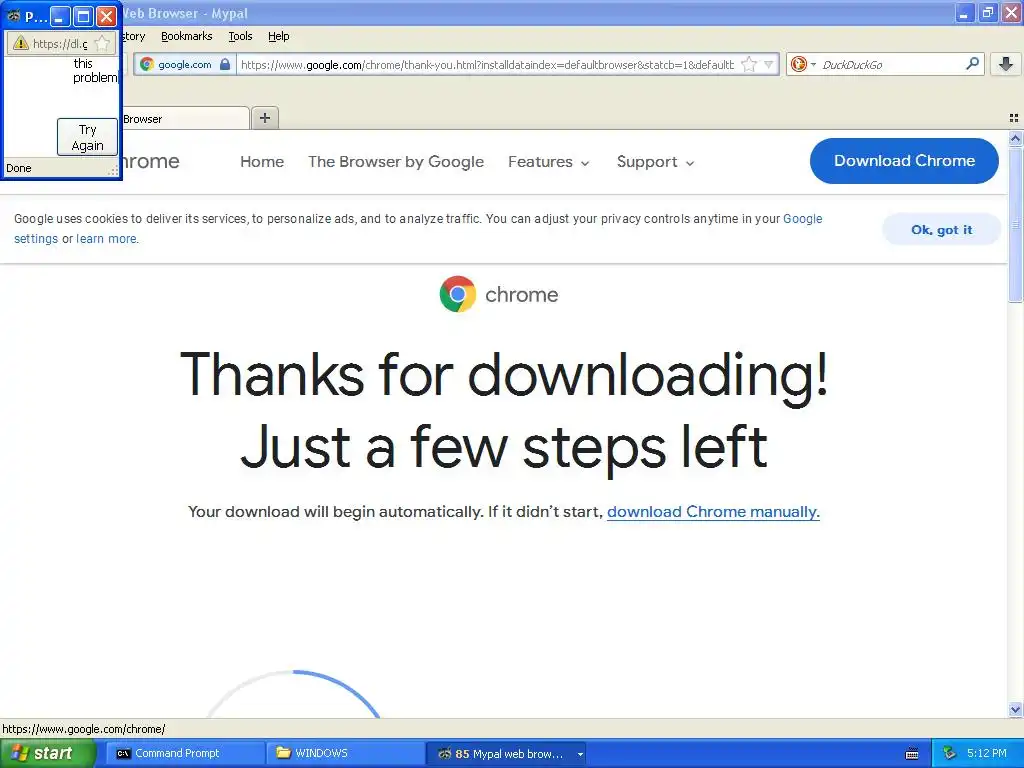Image resolution: width=1024 pixels, height=768 pixels.
Task: Click the google.com site identity icon
Action: (x=147, y=64)
